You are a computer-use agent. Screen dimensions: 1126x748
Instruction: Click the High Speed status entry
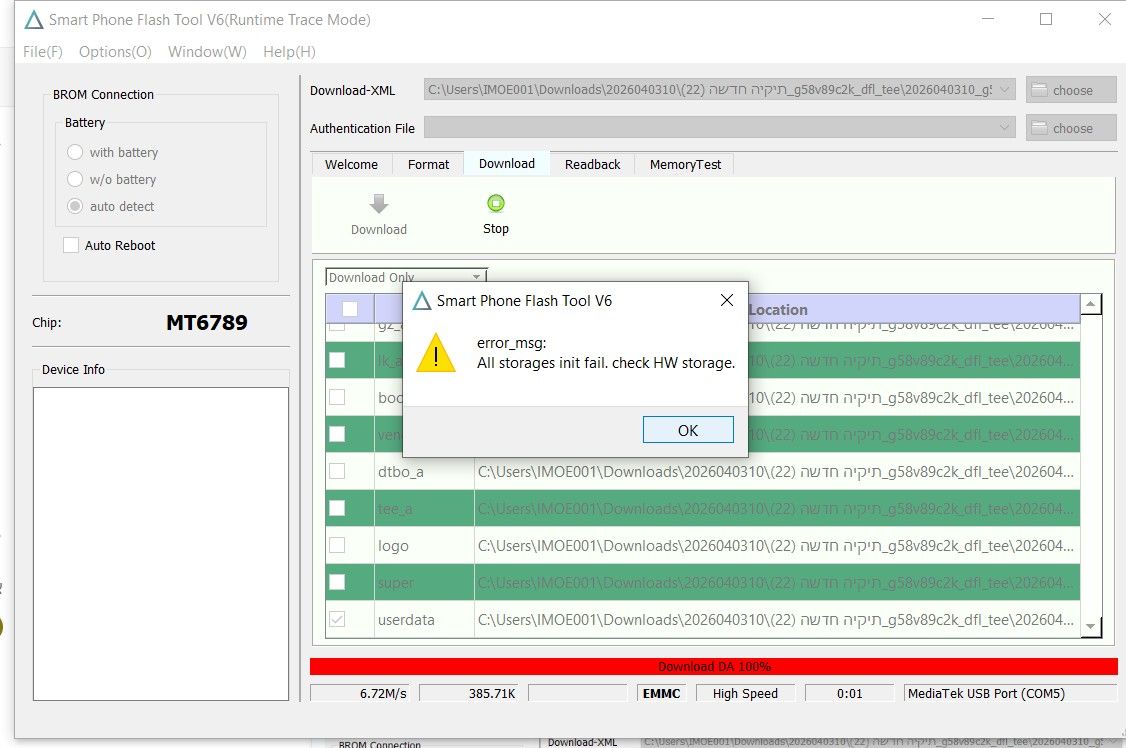pos(745,693)
